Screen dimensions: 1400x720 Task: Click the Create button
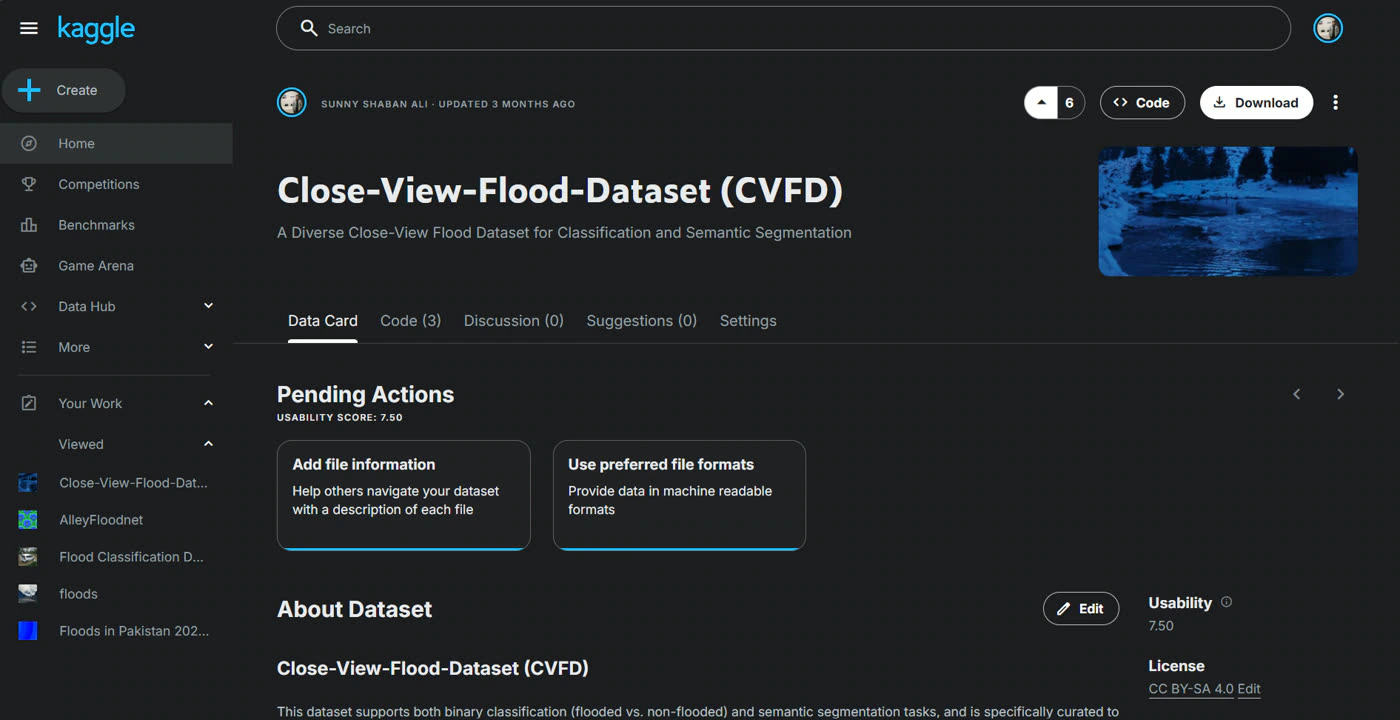(x=63, y=90)
